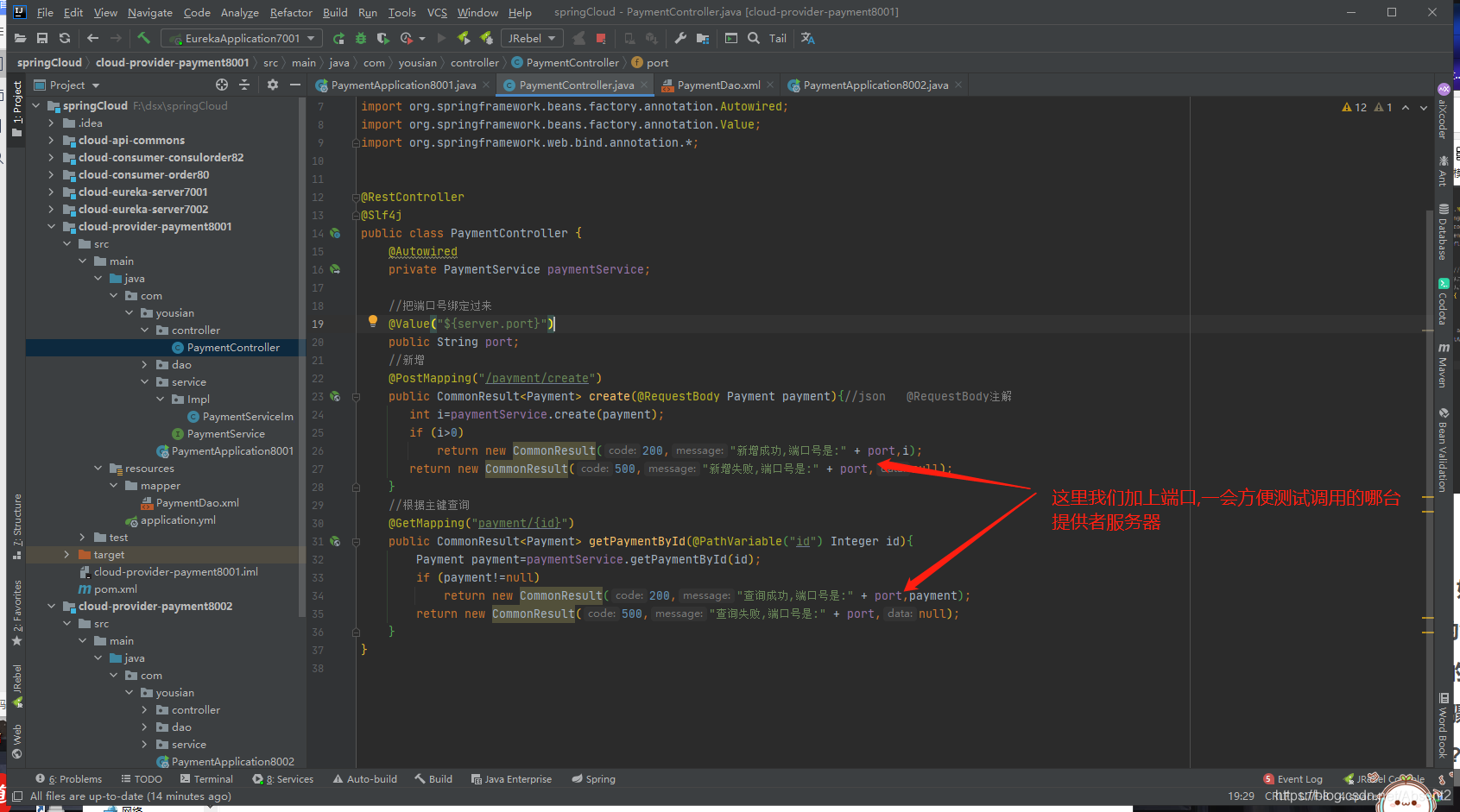1460x812 pixels.
Task: Click the Debug bug icon
Action: (x=361, y=38)
